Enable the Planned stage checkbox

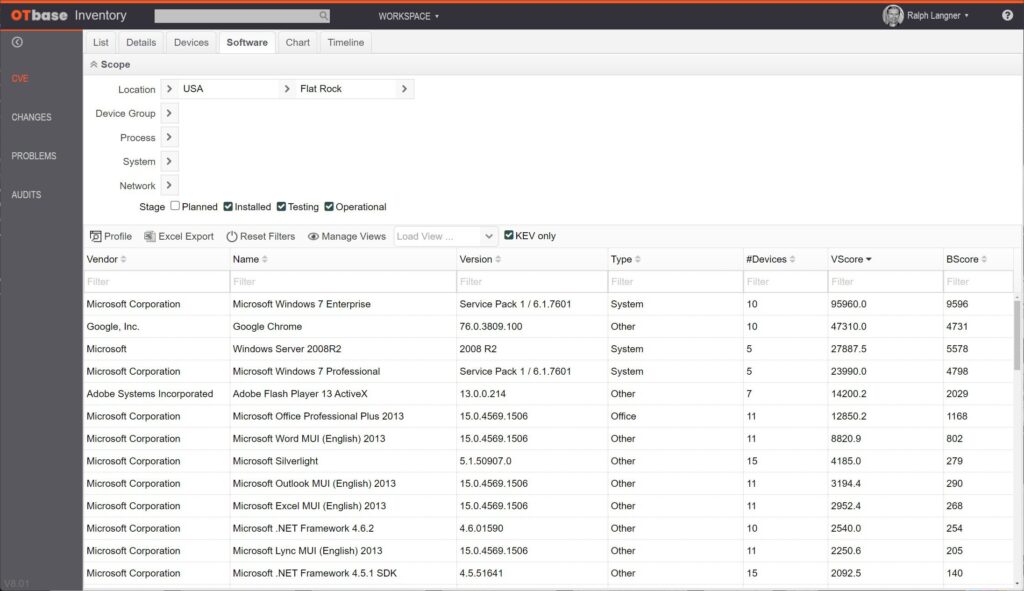175,207
